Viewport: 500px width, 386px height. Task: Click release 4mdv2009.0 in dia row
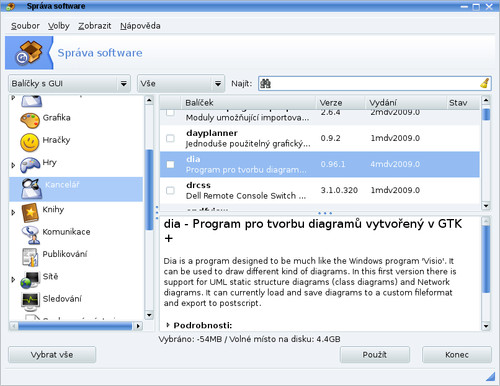(x=395, y=164)
